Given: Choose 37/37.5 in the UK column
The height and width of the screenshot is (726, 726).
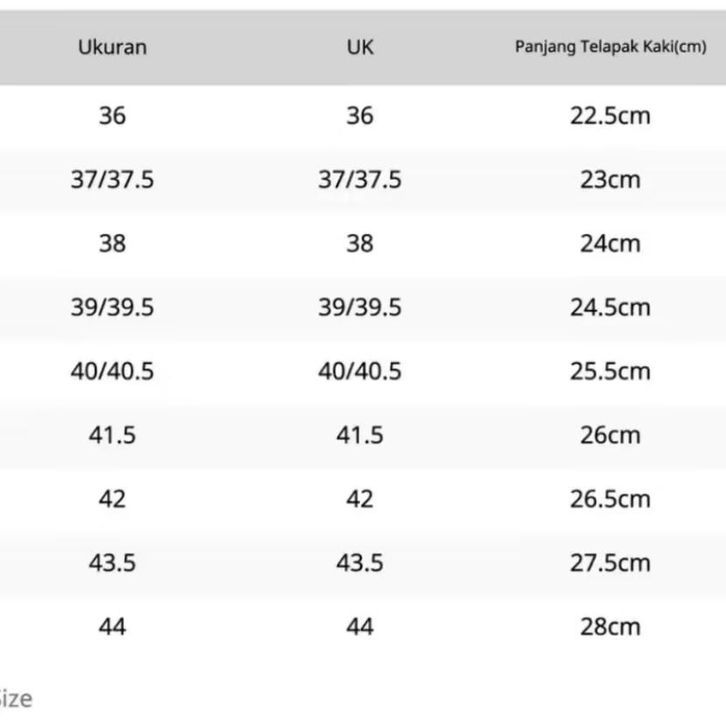Looking at the screenshot, I should (x=360, y=180).
